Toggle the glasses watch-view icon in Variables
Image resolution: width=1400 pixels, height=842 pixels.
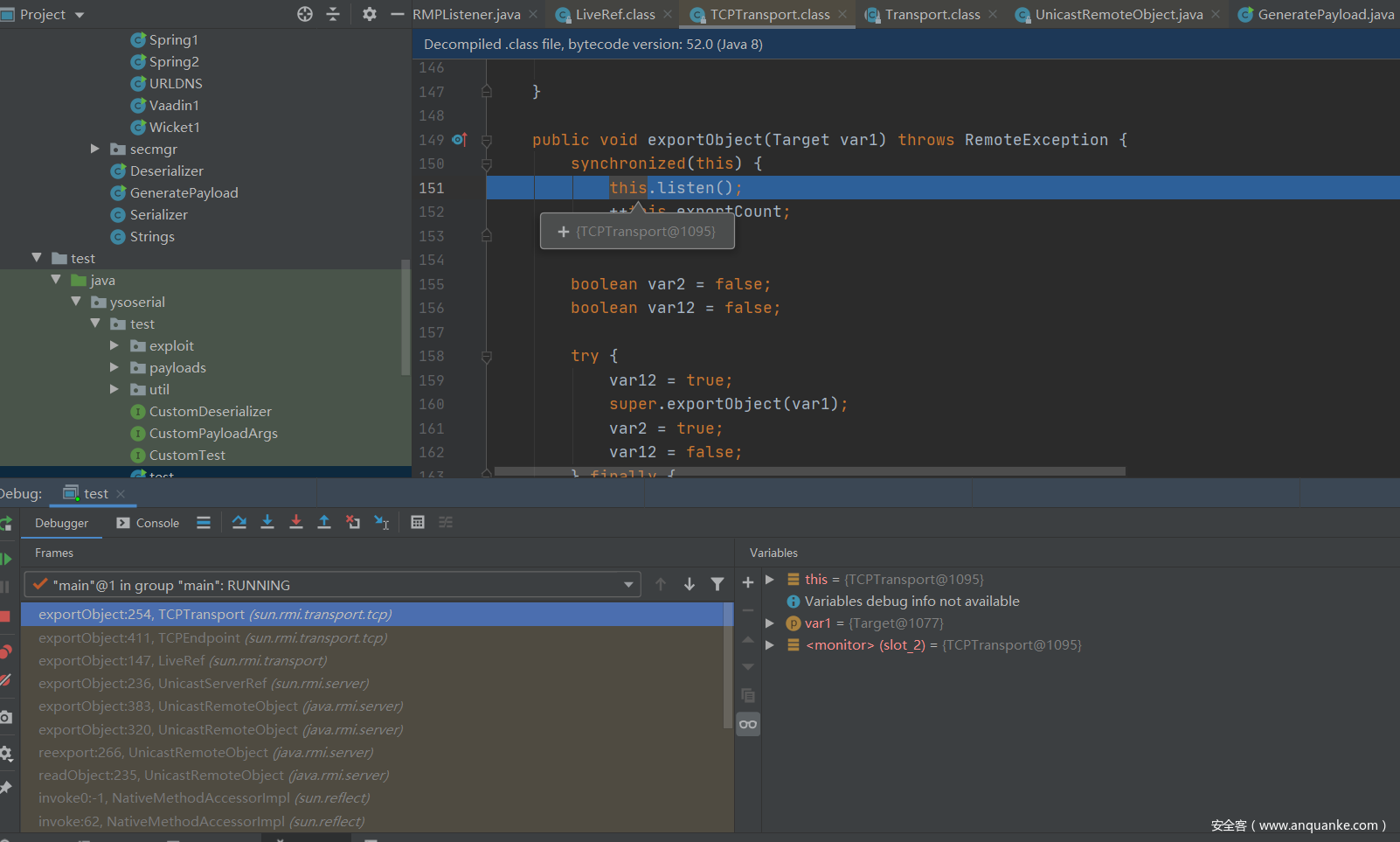[x=748, y=724]
